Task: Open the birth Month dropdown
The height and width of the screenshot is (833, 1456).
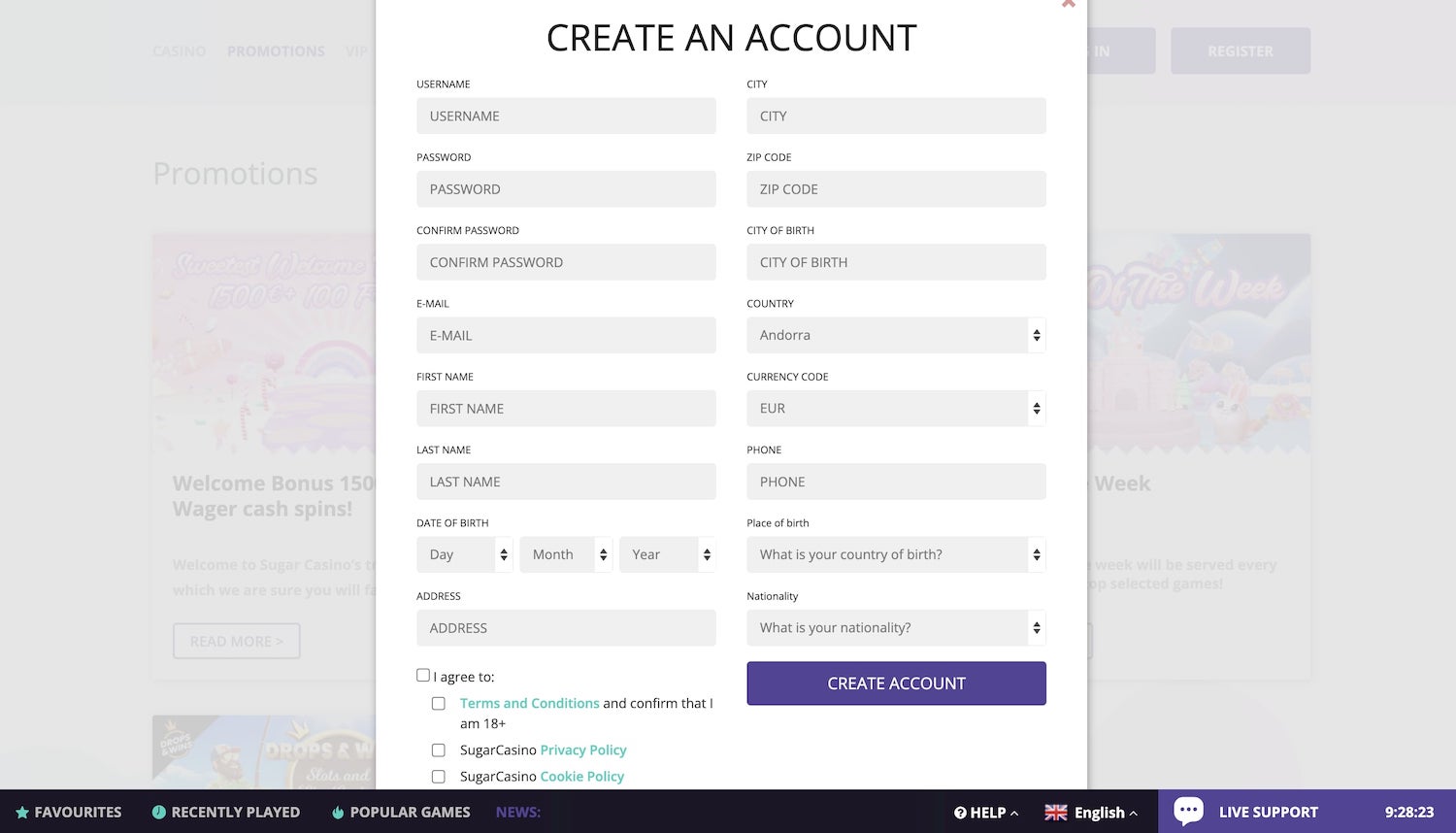Action: point(566,554)
